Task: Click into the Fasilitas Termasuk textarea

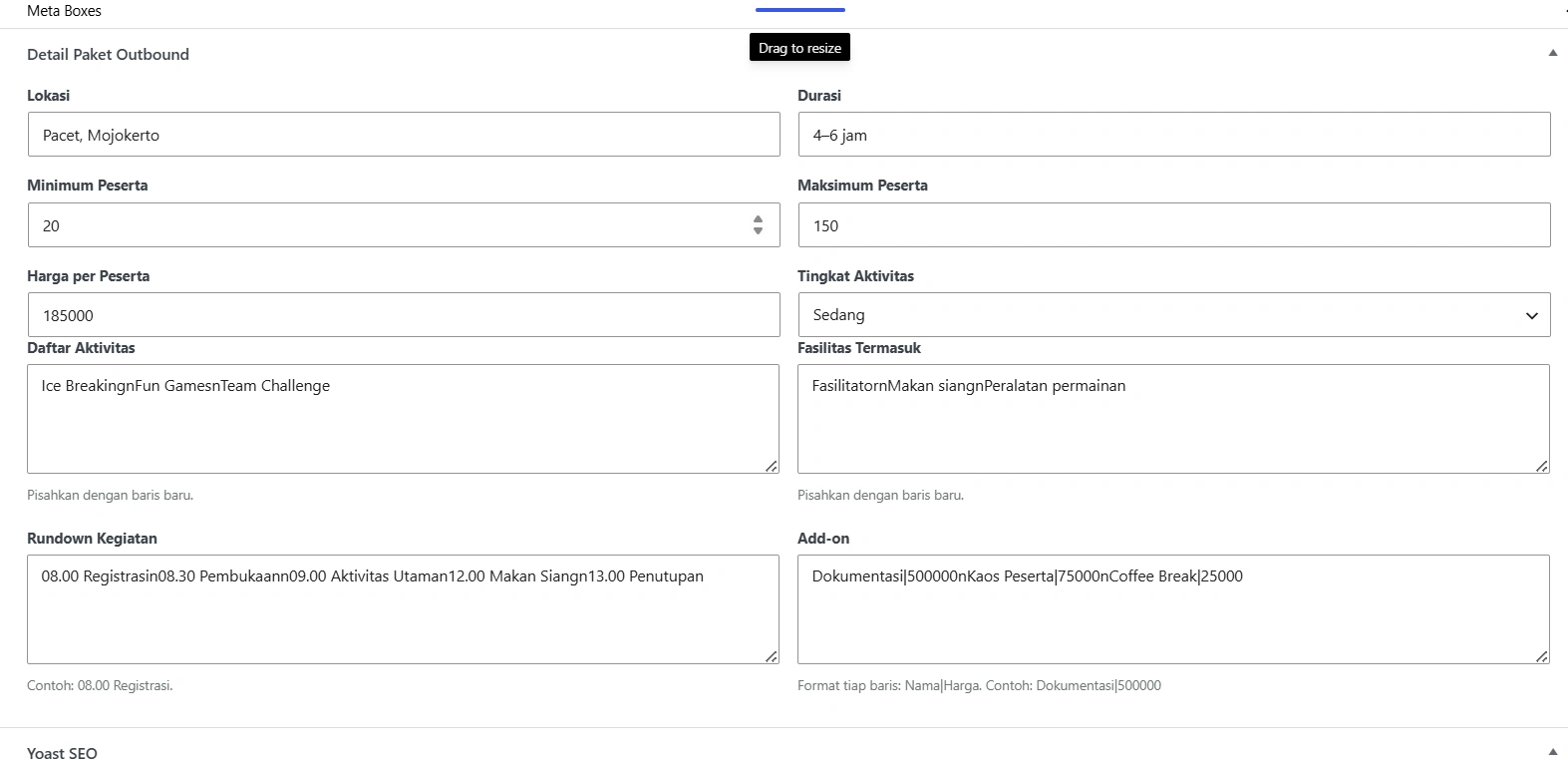Action: (1173, 419)
